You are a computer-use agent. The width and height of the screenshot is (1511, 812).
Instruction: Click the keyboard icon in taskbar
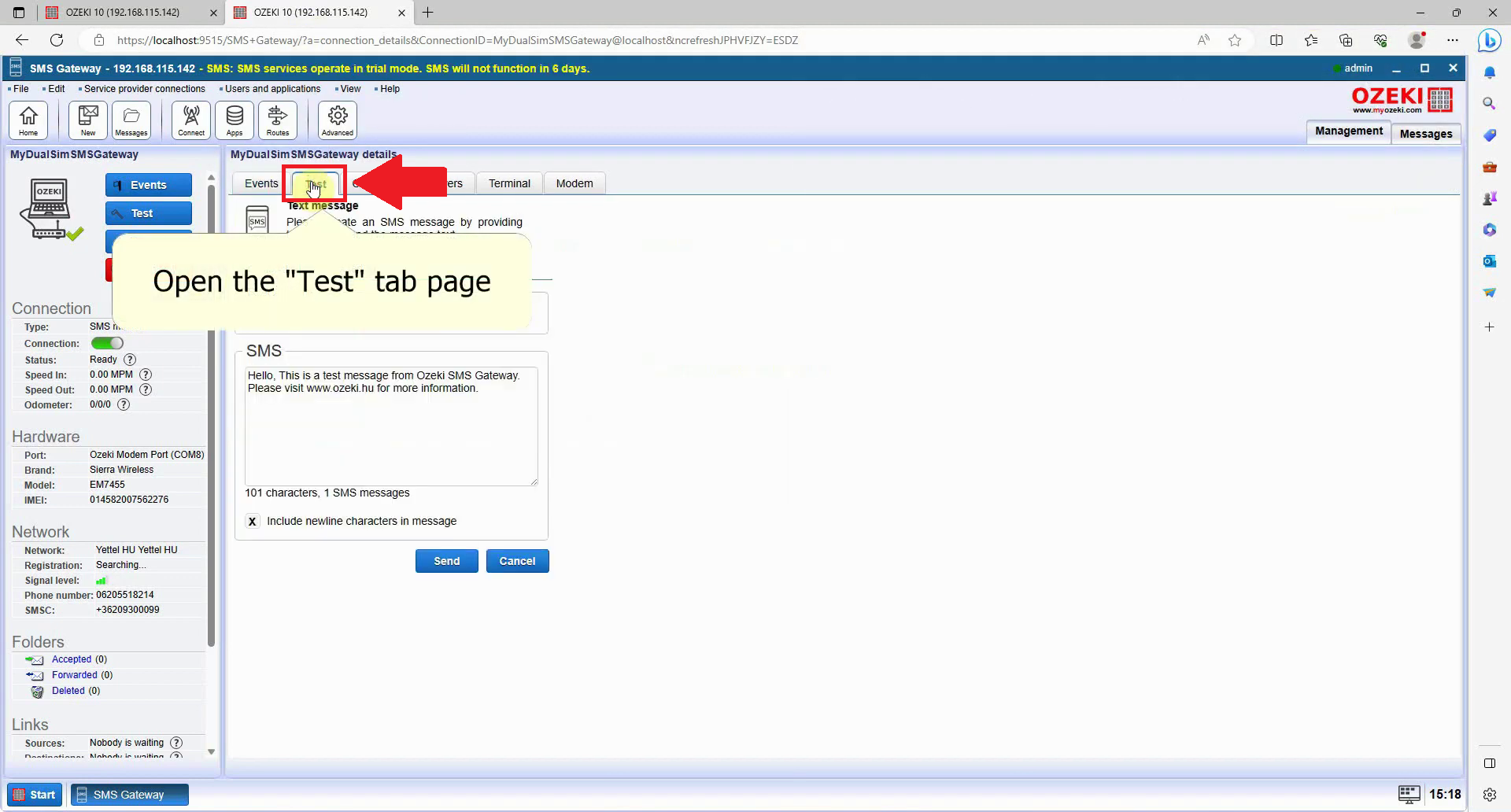(1409, 794)
